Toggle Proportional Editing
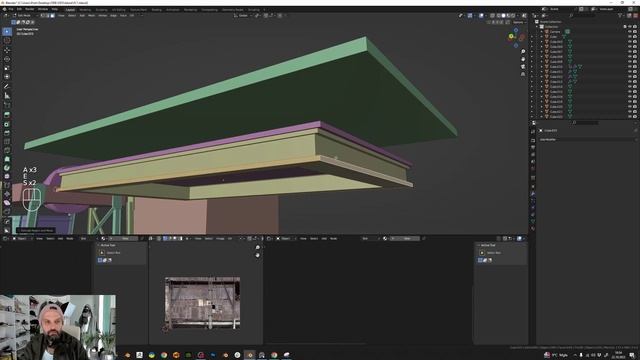This screenshot has width=640, height=360. click(x=280, y=16)
